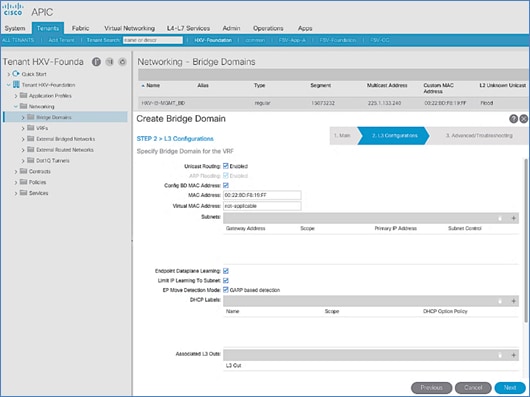Click the Cisco logo
Viewport: 530px width, 397px height.
[x=13, y=9]
